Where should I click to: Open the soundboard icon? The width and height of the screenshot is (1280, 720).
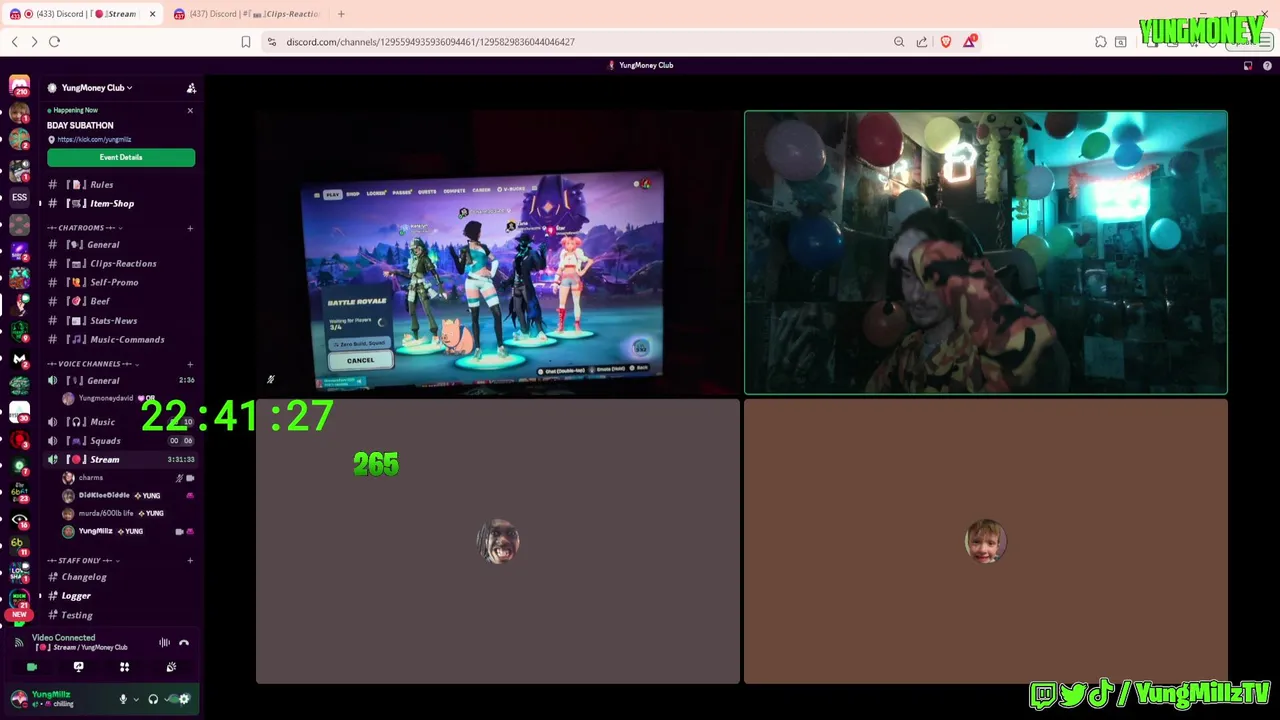171,667
